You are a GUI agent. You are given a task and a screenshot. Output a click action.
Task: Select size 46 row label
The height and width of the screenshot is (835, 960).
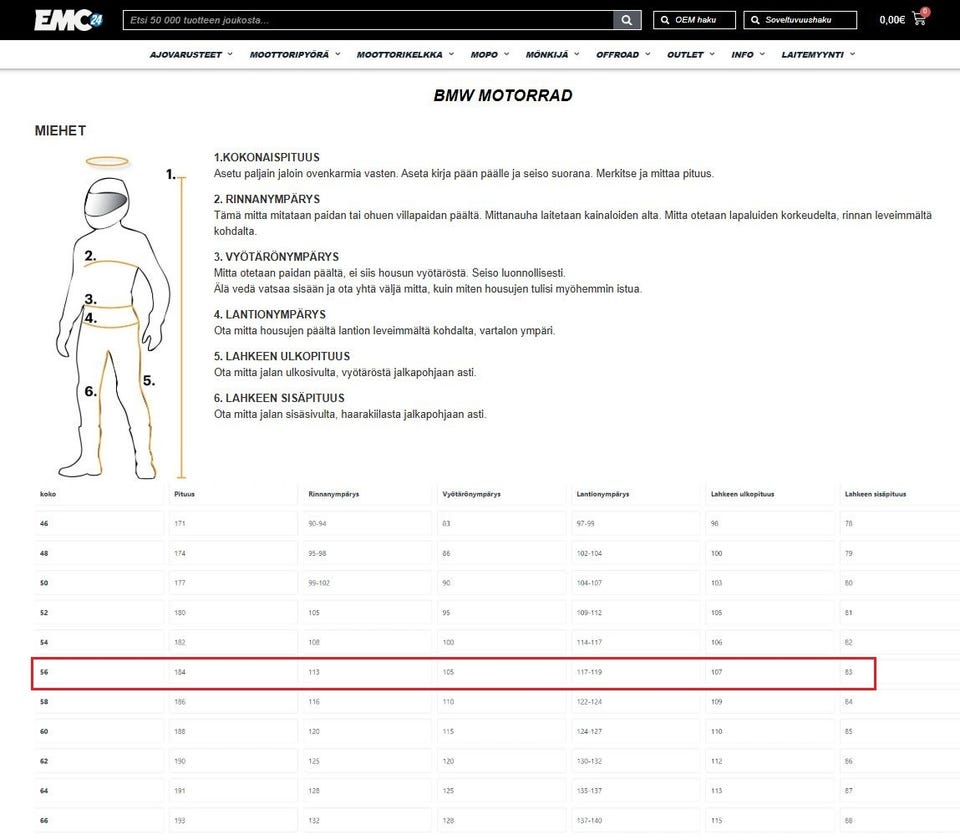coord(44,523)
